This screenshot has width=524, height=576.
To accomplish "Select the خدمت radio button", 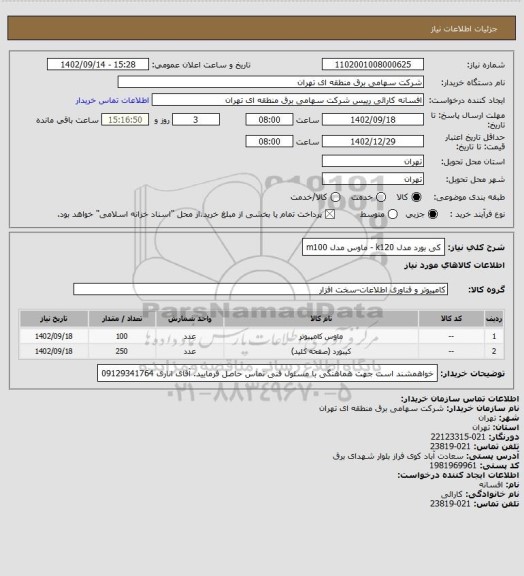I will [381, 197].
